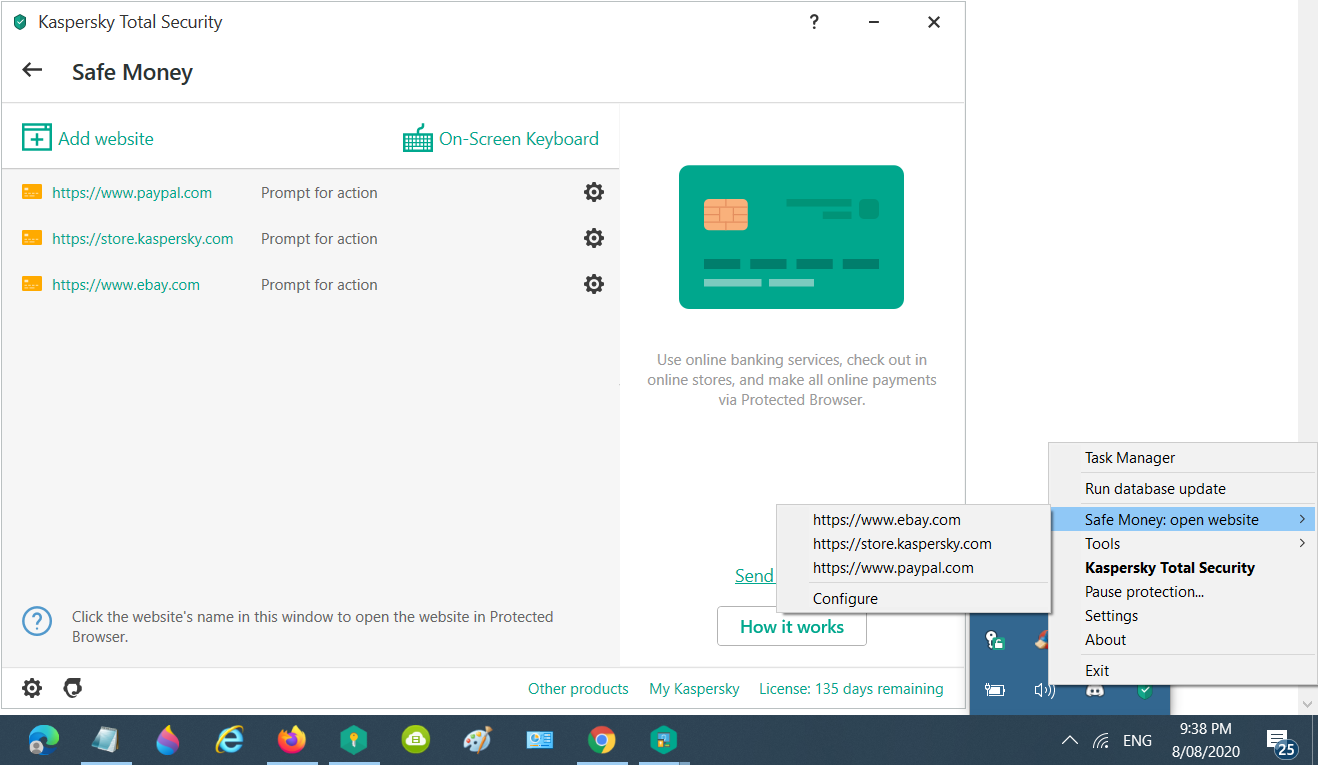The width and height of the screenshot is (1318, 765).
Task: Click the volume speaker tray icon
Action: click(1044, 690)
